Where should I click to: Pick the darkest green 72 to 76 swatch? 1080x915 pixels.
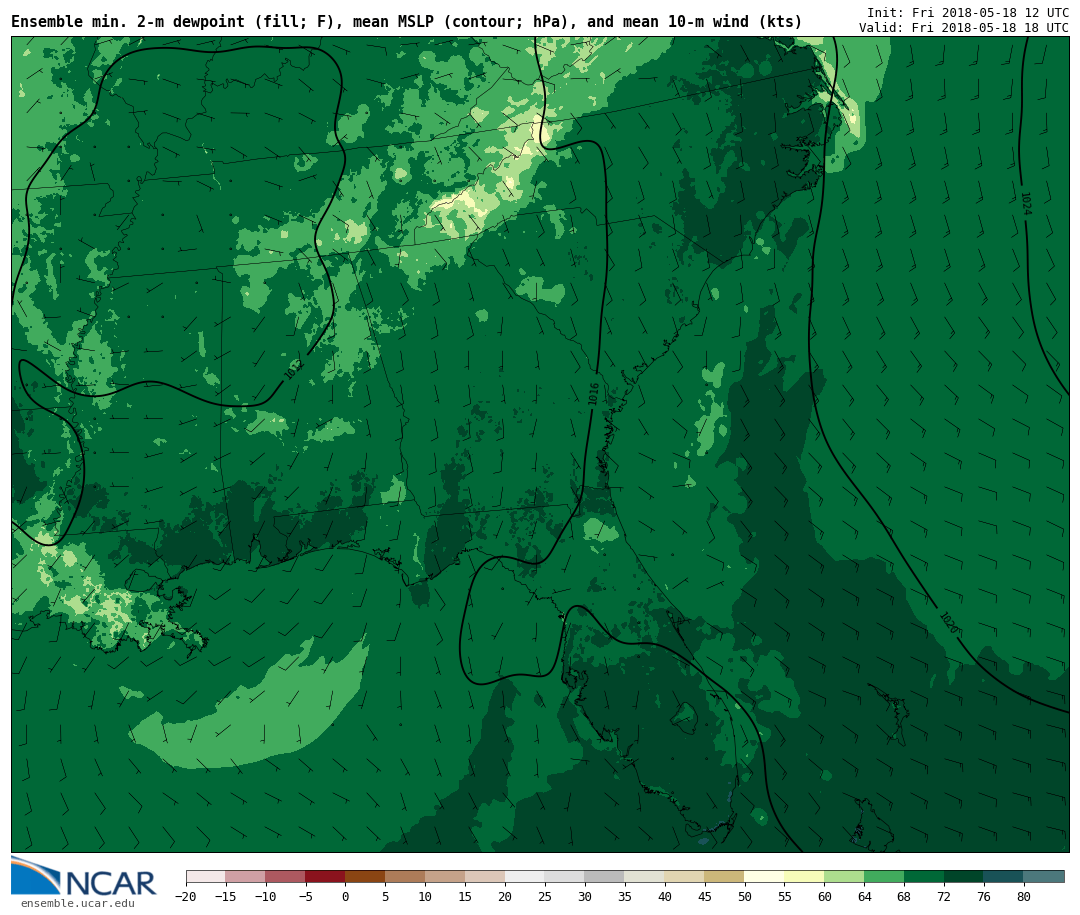pyautogui.click(x=963, y=876)
